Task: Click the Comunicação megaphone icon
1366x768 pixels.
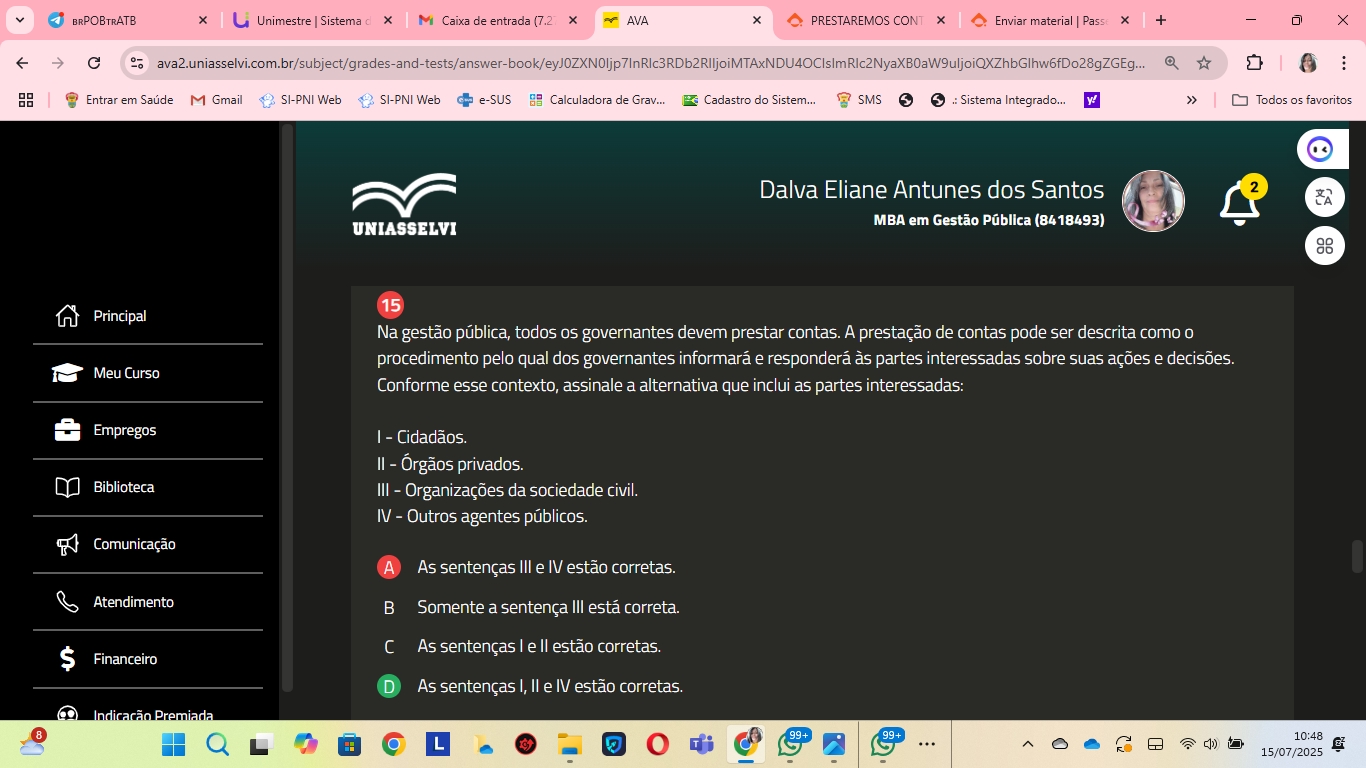Action: pyautogui.click(x=67, y=544)
